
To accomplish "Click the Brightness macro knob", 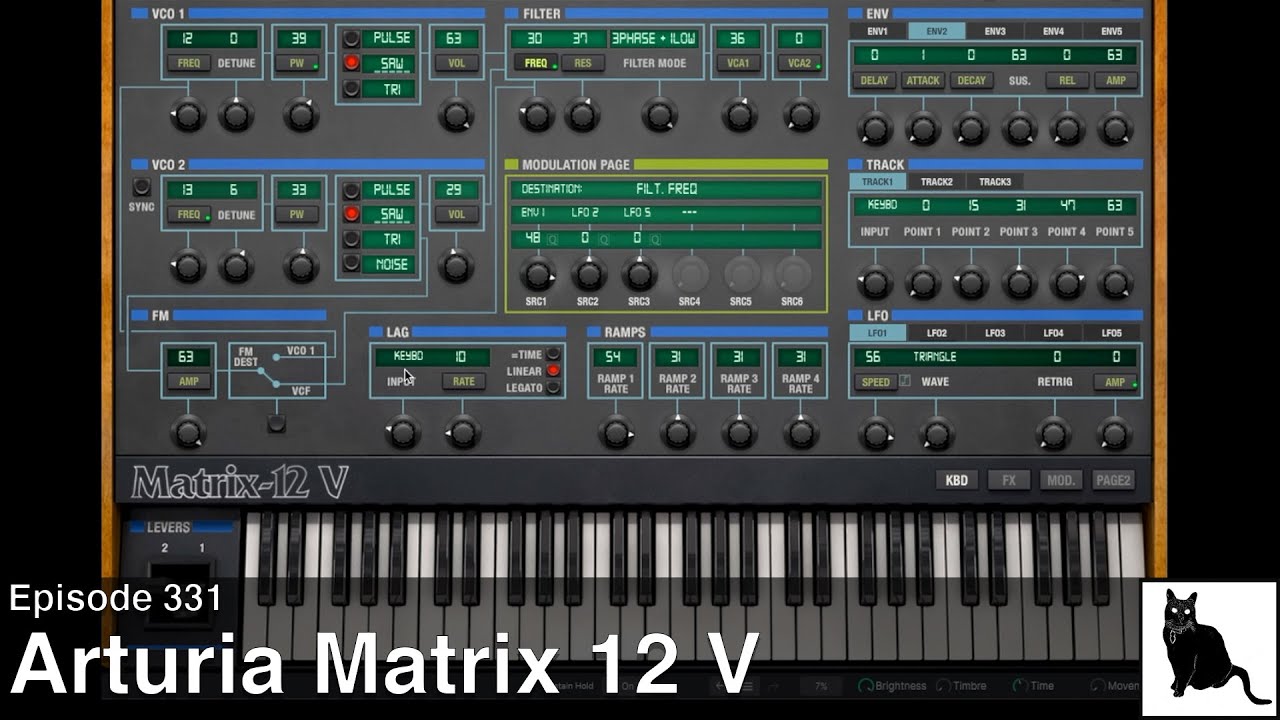I will pyautogui.click(x=866, y=686).
